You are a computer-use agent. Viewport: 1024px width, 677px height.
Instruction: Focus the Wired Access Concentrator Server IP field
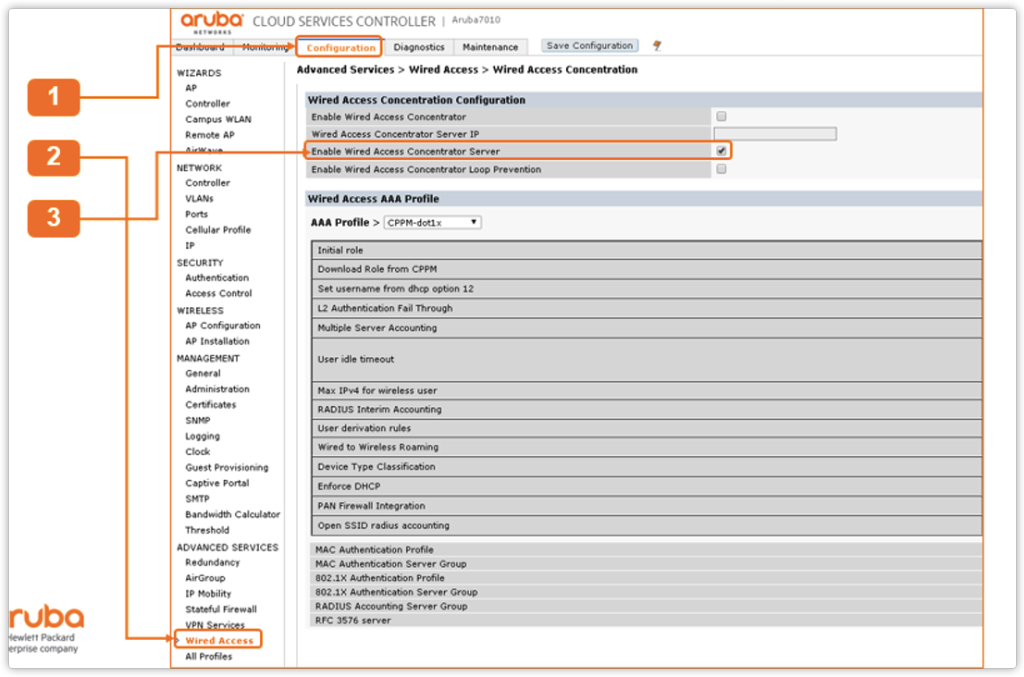pos(775,134)
